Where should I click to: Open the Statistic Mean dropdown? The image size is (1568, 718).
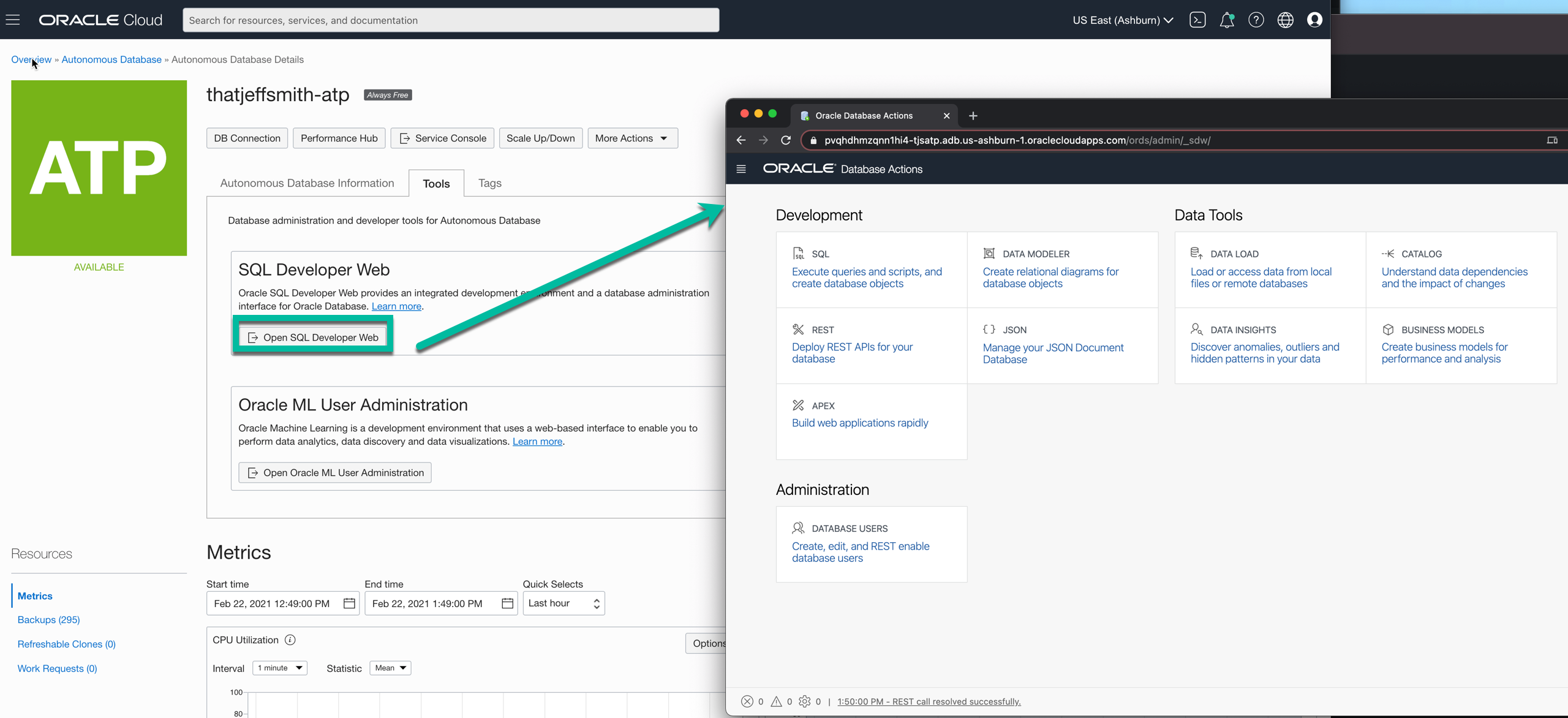[x=390, y=668]
